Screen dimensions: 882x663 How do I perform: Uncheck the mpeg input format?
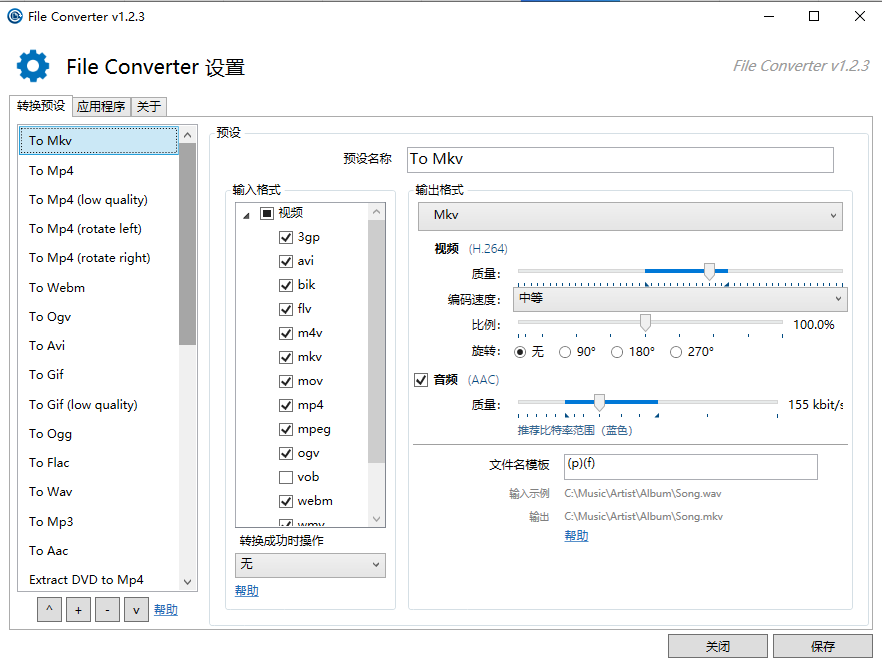[286, 430]
